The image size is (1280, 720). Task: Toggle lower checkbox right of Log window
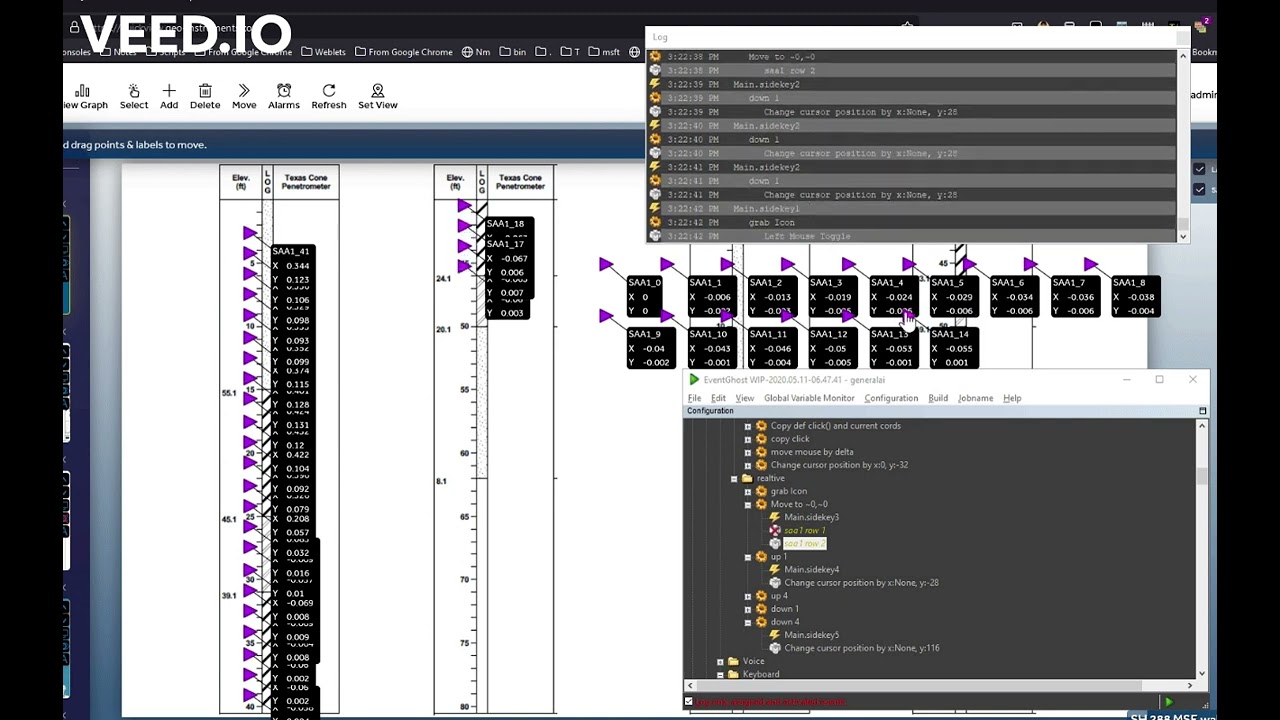point(1200,189)
